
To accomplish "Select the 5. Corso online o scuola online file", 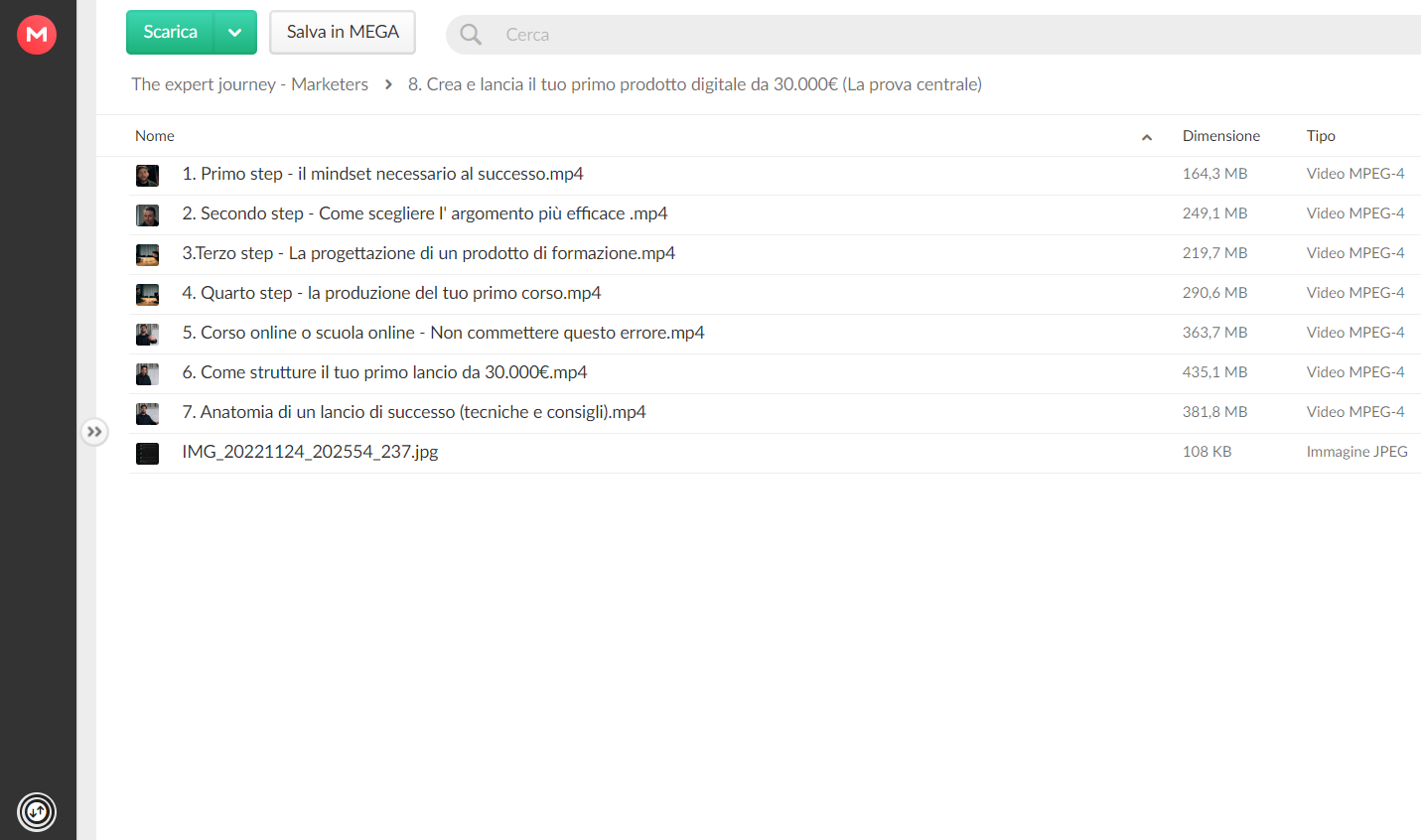I will pos(775,334).
